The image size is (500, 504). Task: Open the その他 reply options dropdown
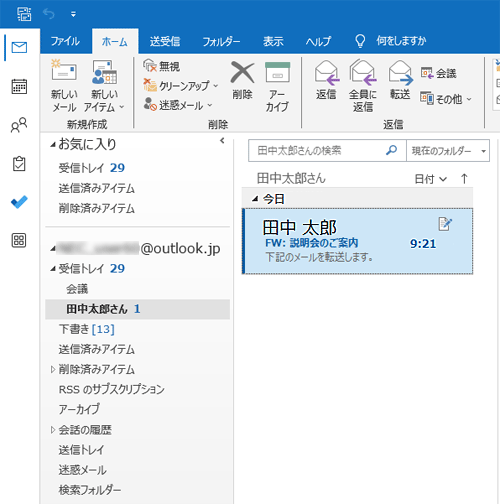[446, 99]
